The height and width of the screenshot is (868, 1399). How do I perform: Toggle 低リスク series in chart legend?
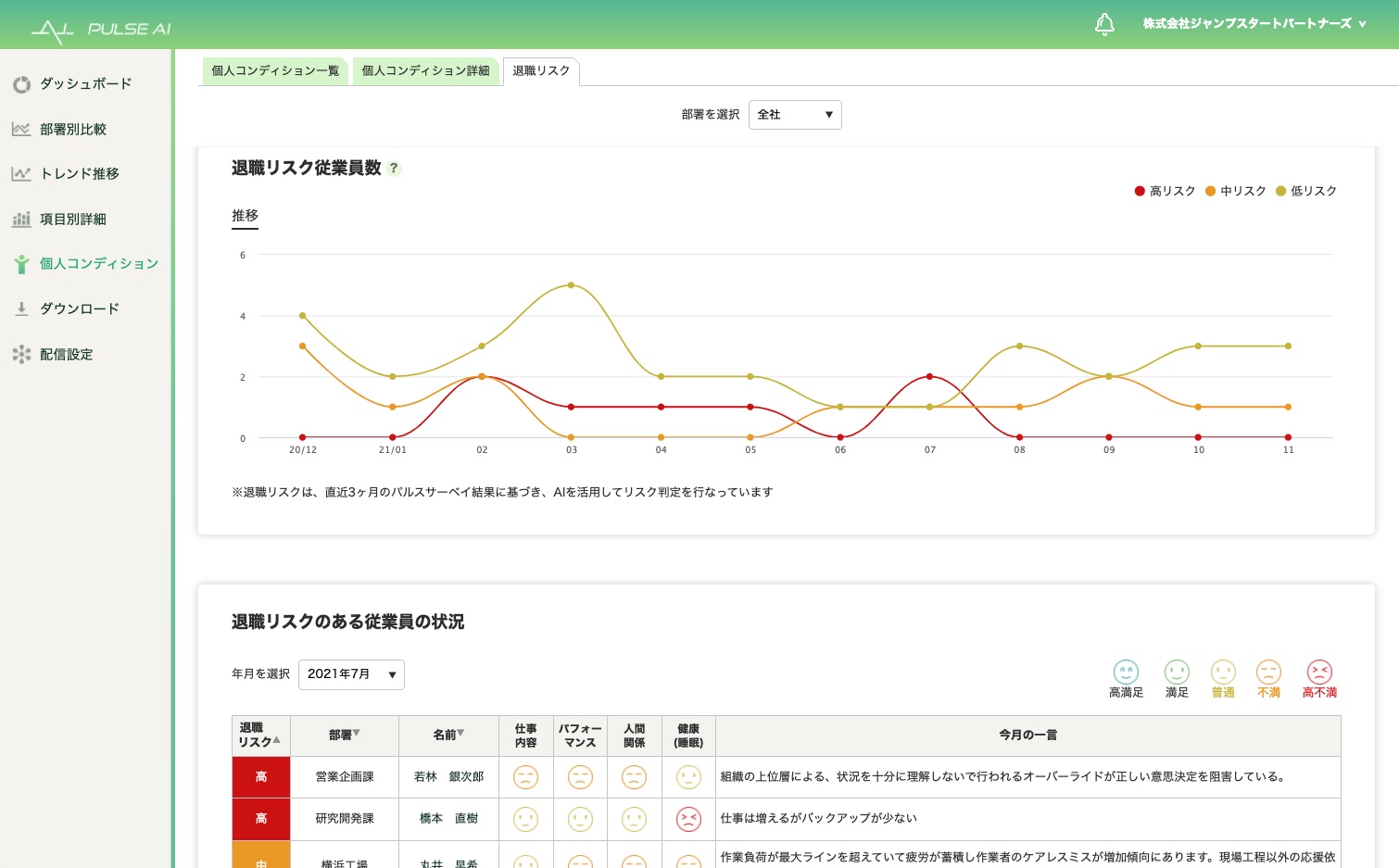[1306, 191]
